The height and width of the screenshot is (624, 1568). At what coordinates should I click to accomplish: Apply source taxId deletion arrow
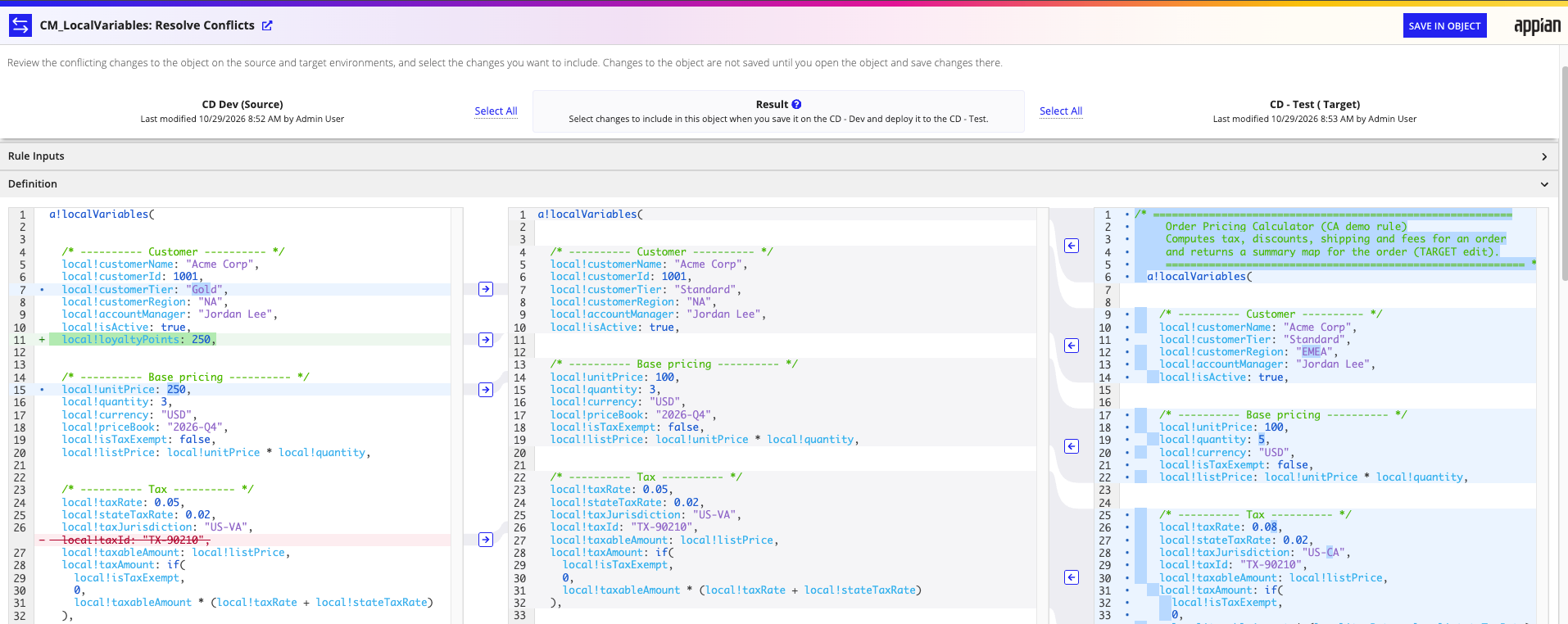[486, 540]
